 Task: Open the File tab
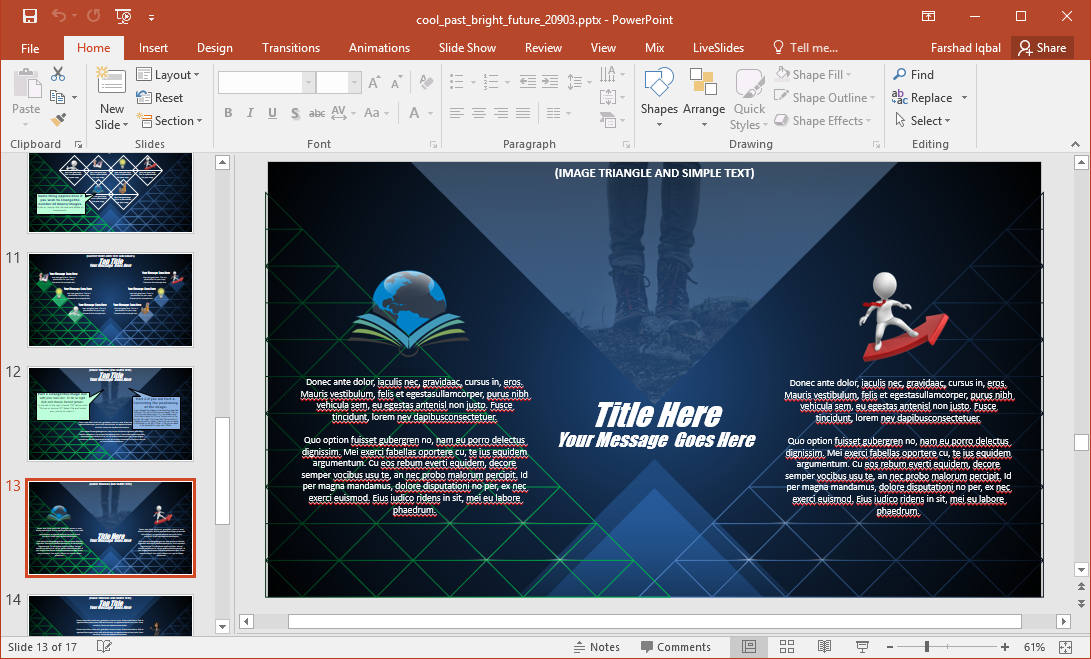30,47
